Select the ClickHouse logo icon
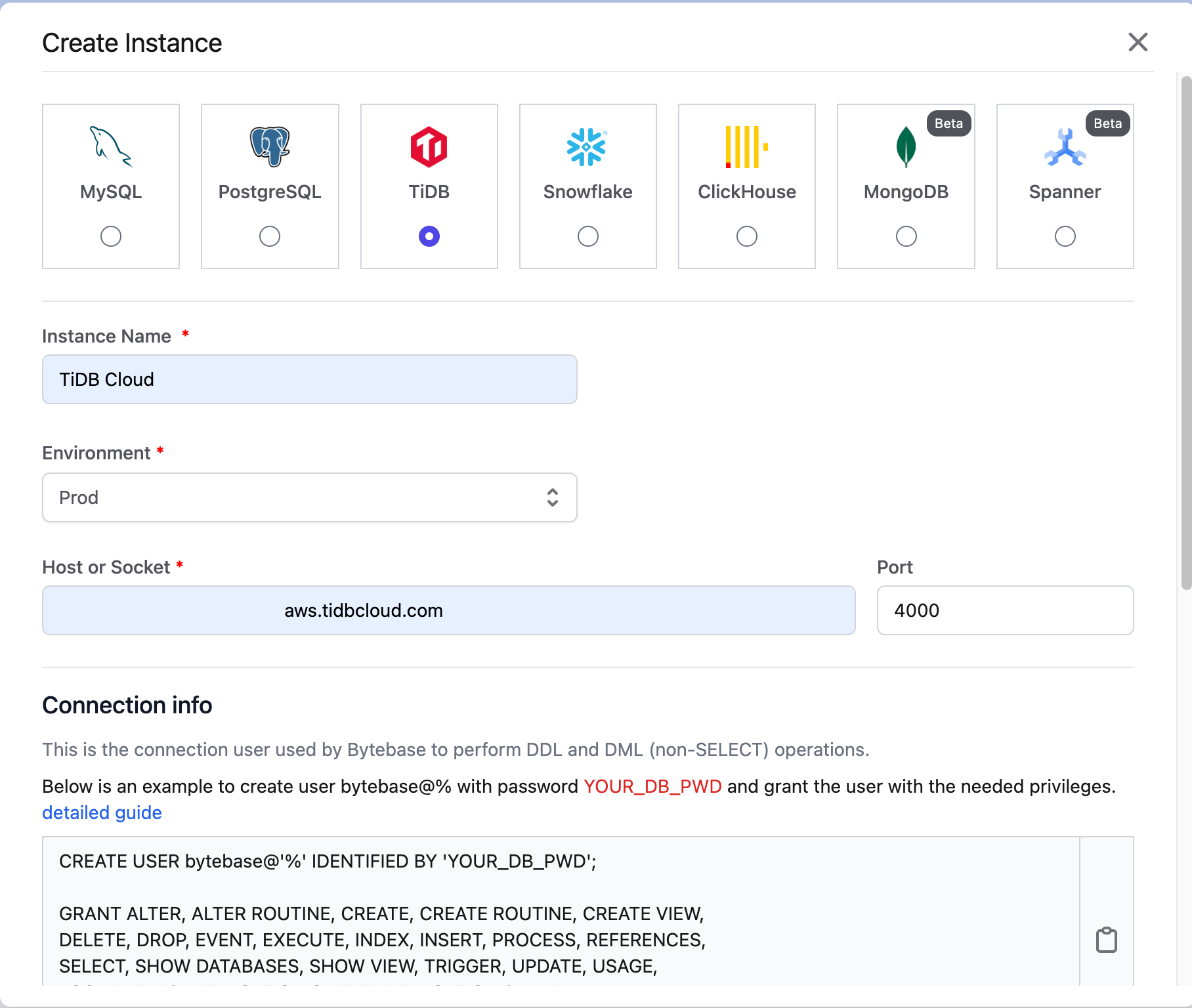Screen dimensions: 1192x1008 coord(746,147)
